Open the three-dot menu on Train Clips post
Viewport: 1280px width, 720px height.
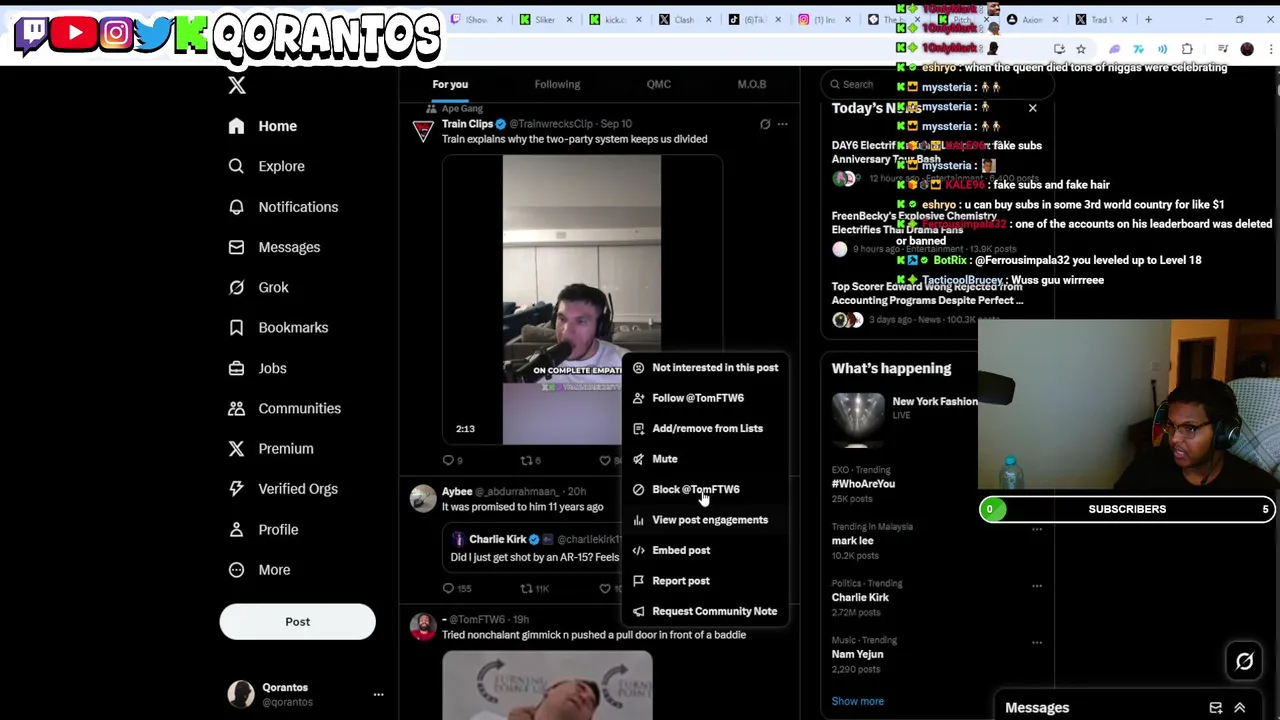pos(782,124)
